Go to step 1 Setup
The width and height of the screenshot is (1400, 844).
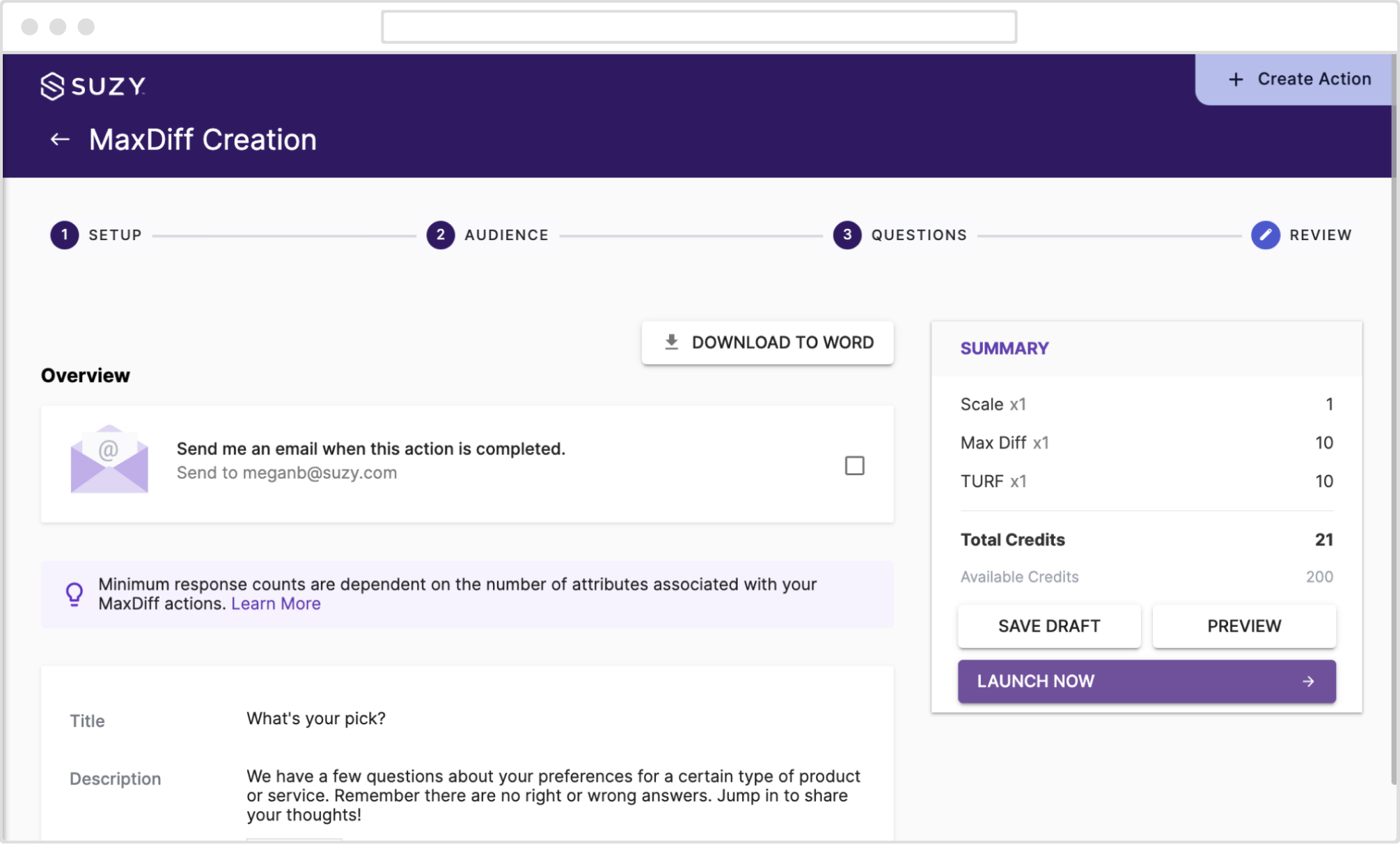tap(65, 235)
